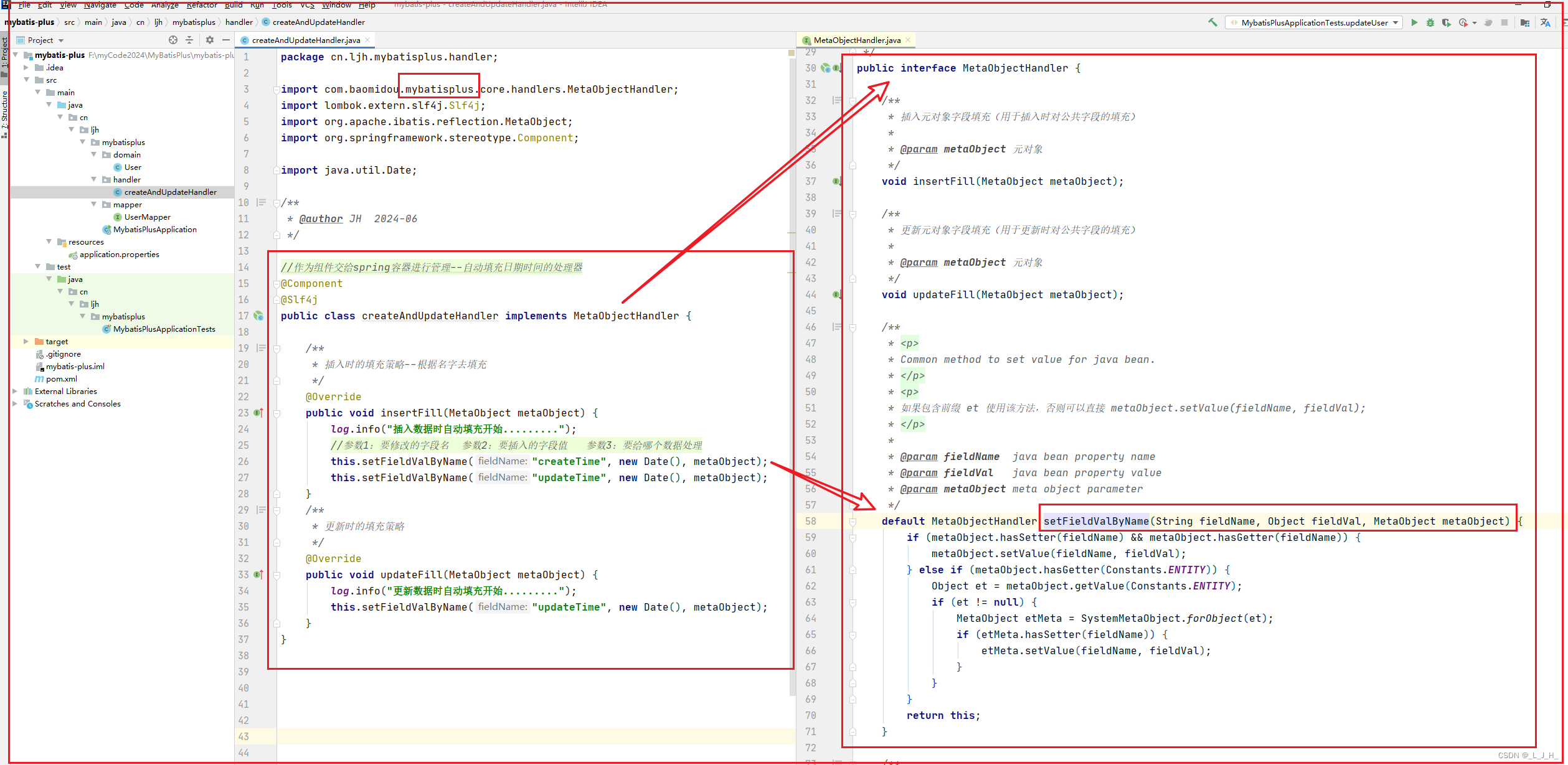Screen dimensions: 1568x765
Task: Expand External Libraries node
Action: point(15,391)
